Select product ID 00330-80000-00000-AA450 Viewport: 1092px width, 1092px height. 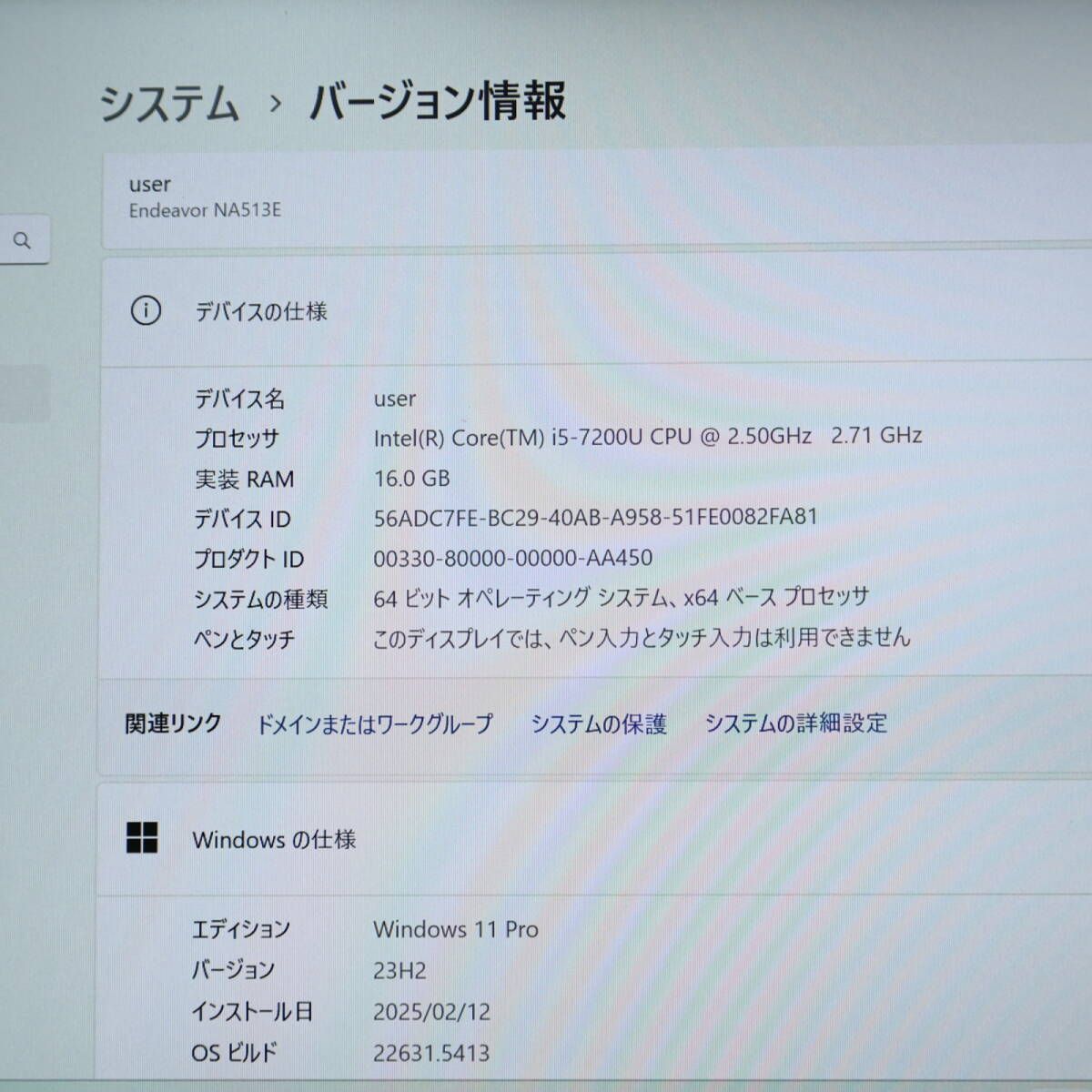(x=513, y=558)
